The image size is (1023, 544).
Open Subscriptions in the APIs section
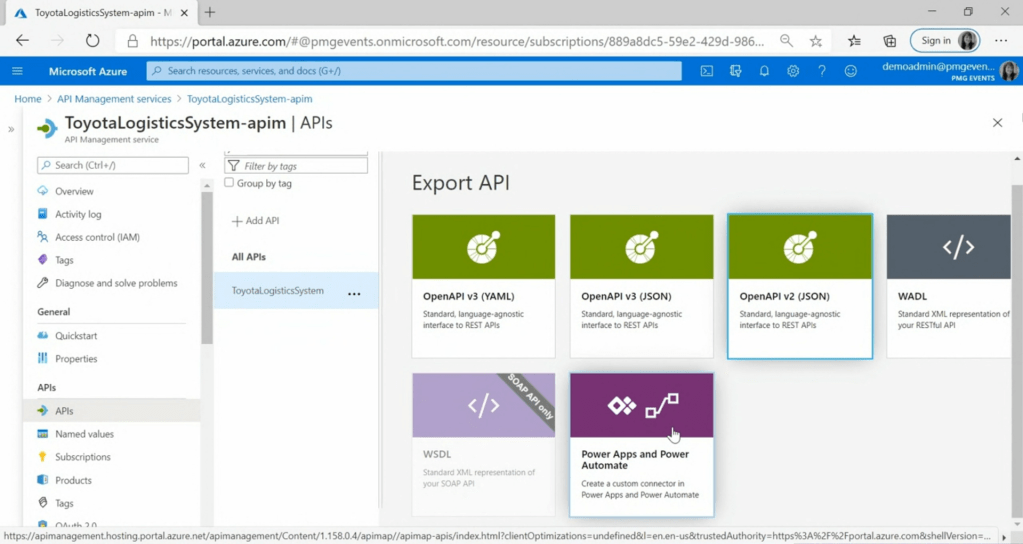coord(82,457)
